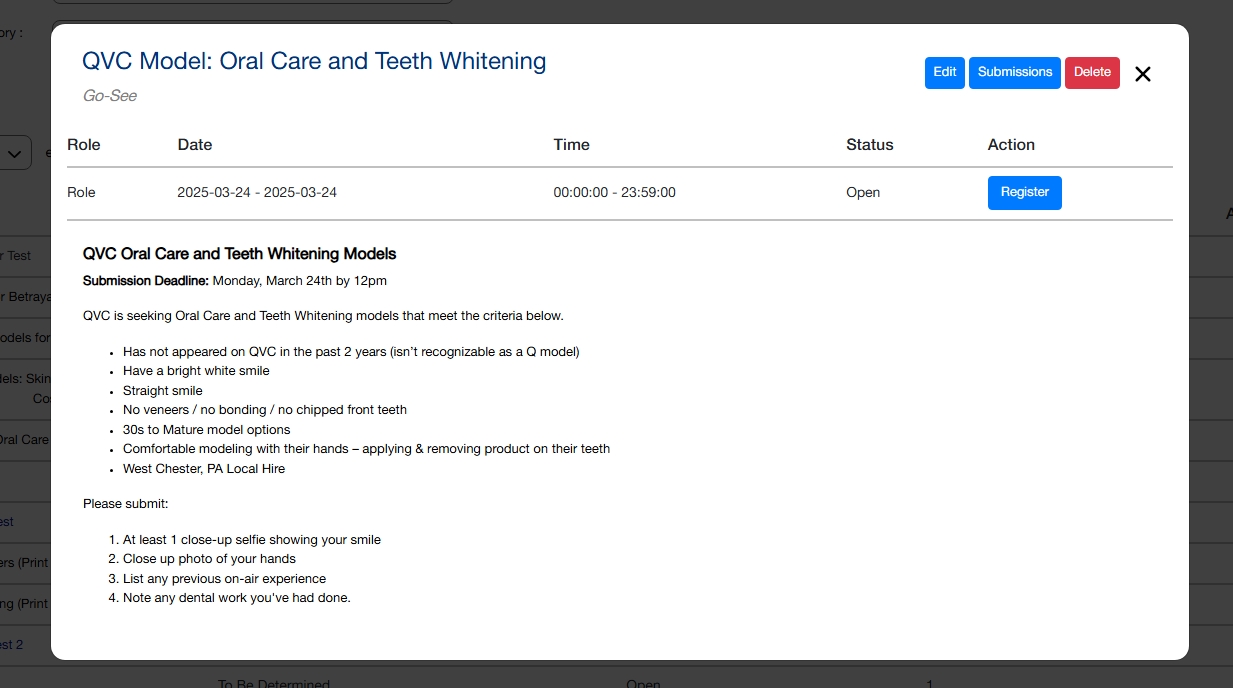Screen dimensions: 1233x688
Task: Click the bullet 'Comfortable modeling with their hands'
Action: click(x=366, y=449)
